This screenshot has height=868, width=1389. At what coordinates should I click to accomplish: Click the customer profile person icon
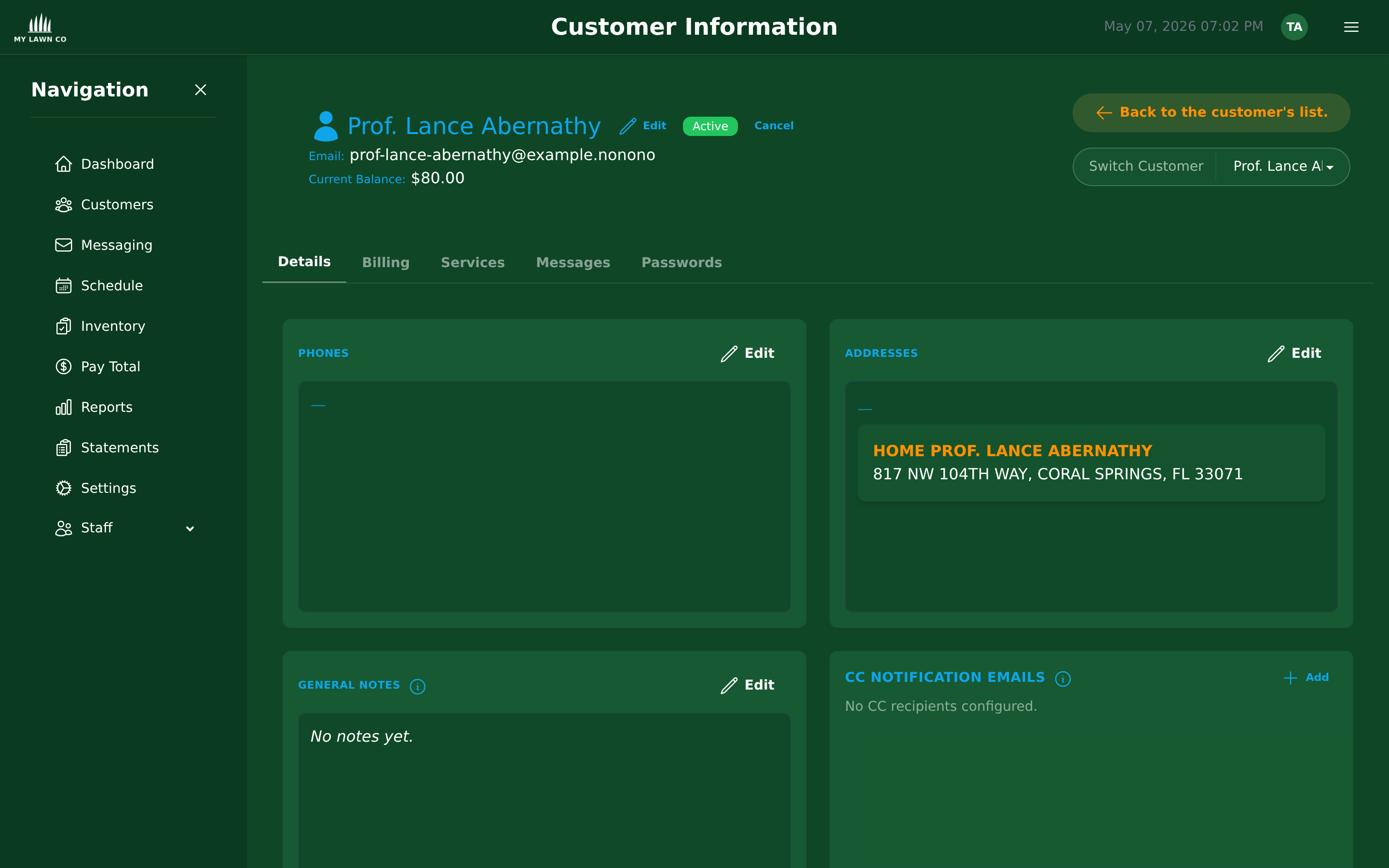point(326,126)
